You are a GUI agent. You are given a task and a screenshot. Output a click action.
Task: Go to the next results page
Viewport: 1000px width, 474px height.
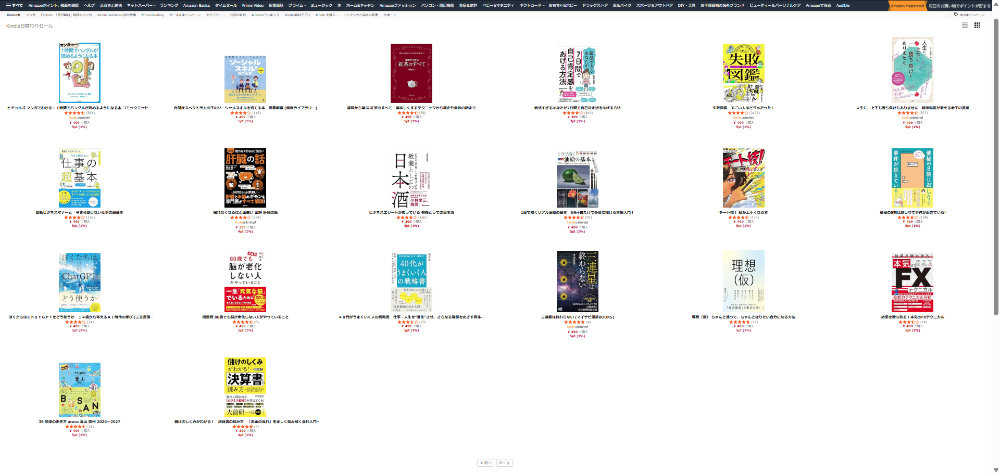(505, 463)
